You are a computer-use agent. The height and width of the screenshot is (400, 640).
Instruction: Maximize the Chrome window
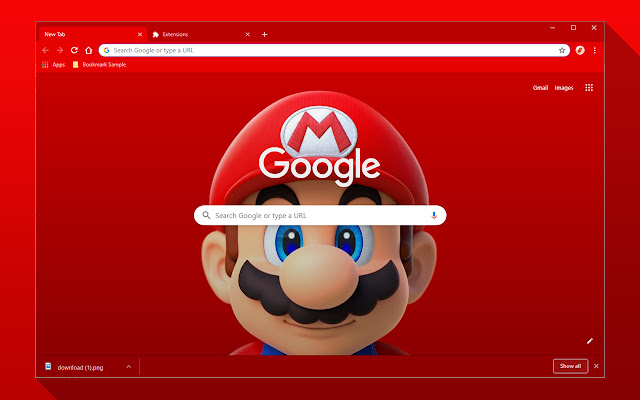click(573, 28)
